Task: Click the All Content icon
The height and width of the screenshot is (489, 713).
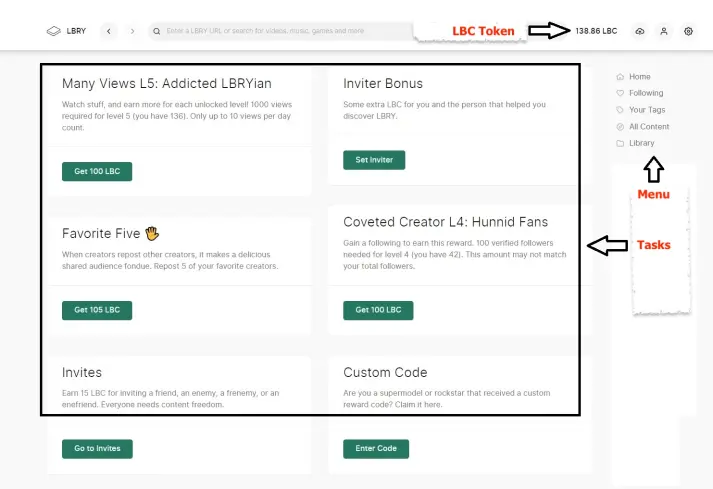Action: [620, 126]
